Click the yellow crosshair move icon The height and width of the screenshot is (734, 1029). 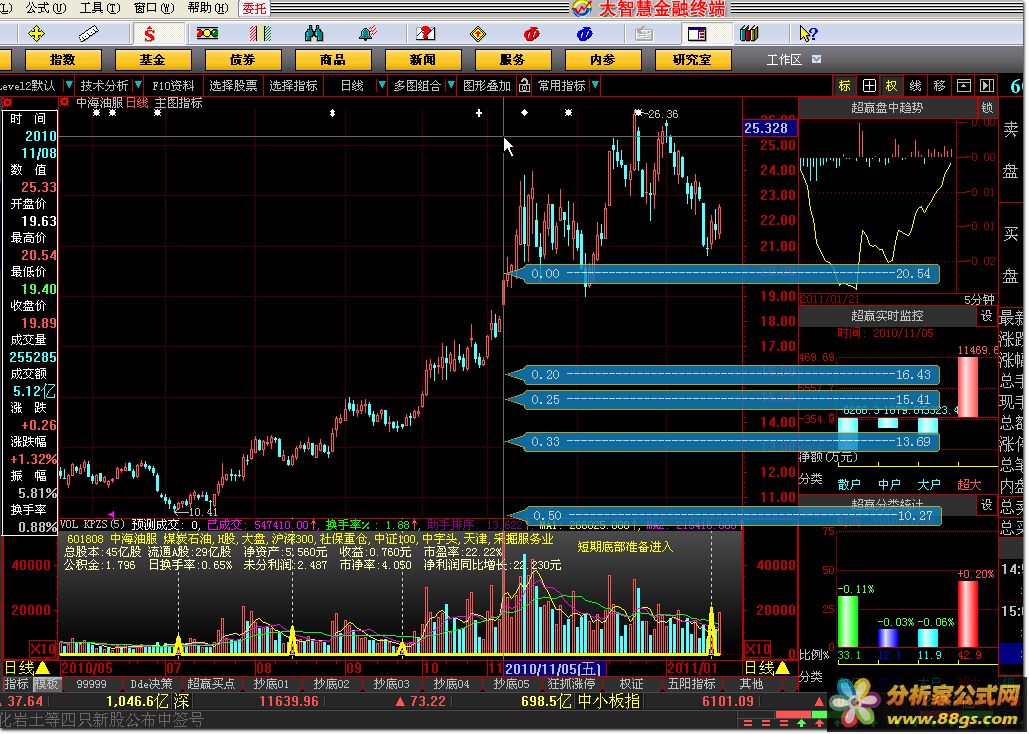tap(37, 33)
